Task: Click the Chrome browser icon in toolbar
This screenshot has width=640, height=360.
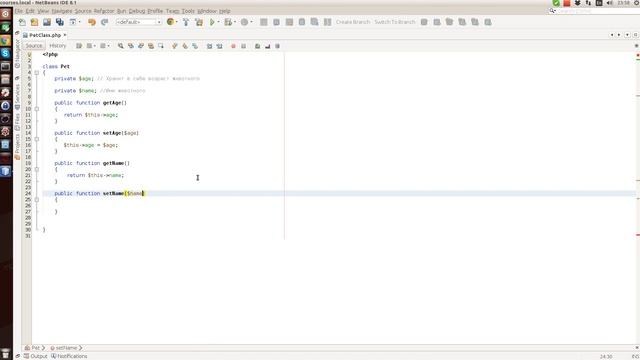Action: pyautogui.click(x=170, y=22)
